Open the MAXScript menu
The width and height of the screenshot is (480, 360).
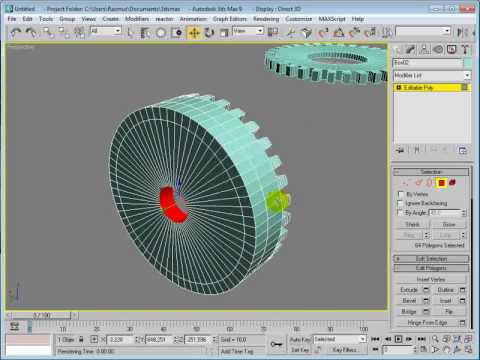click(x=332, y=19)
